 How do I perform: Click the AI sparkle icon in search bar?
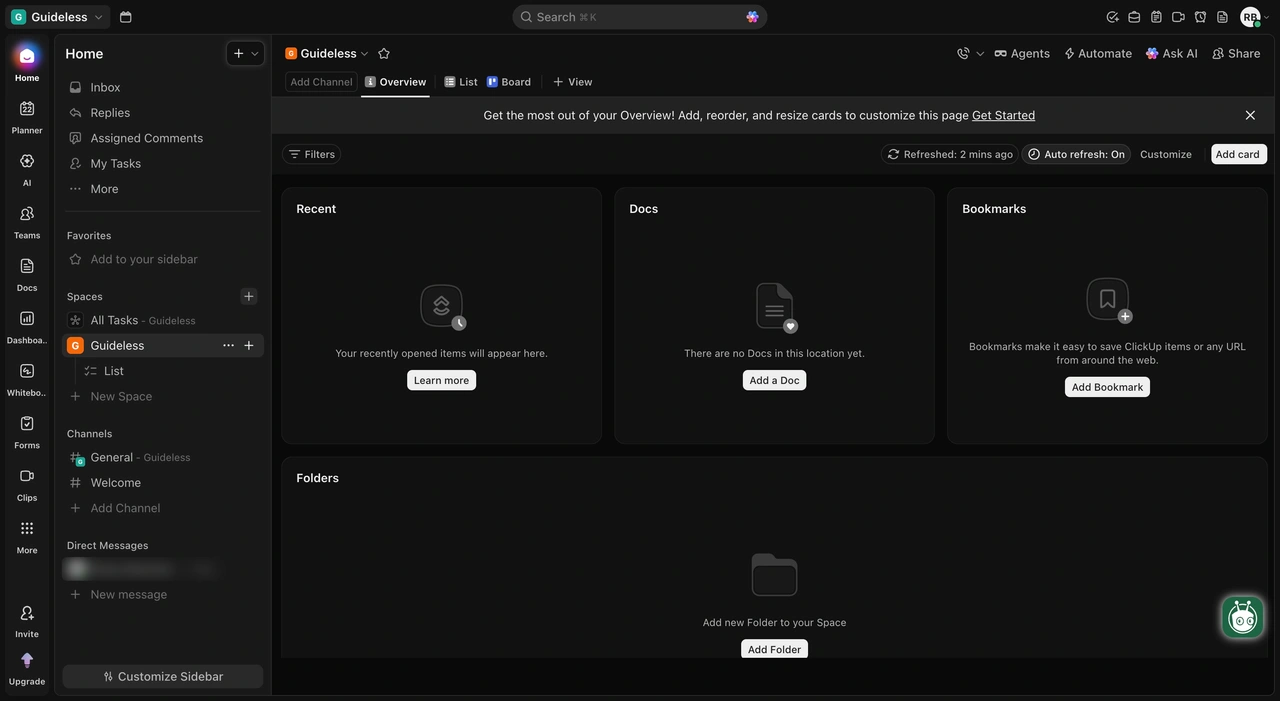pyautogui.click(x=752, y=17)
